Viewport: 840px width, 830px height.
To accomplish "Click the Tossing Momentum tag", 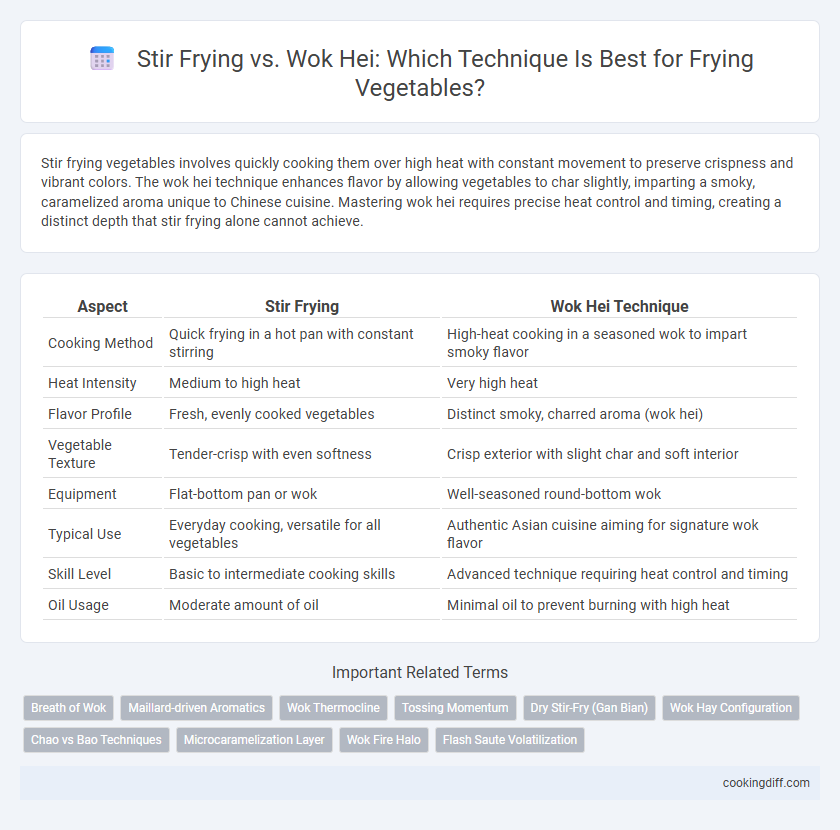I will (455, 708).
